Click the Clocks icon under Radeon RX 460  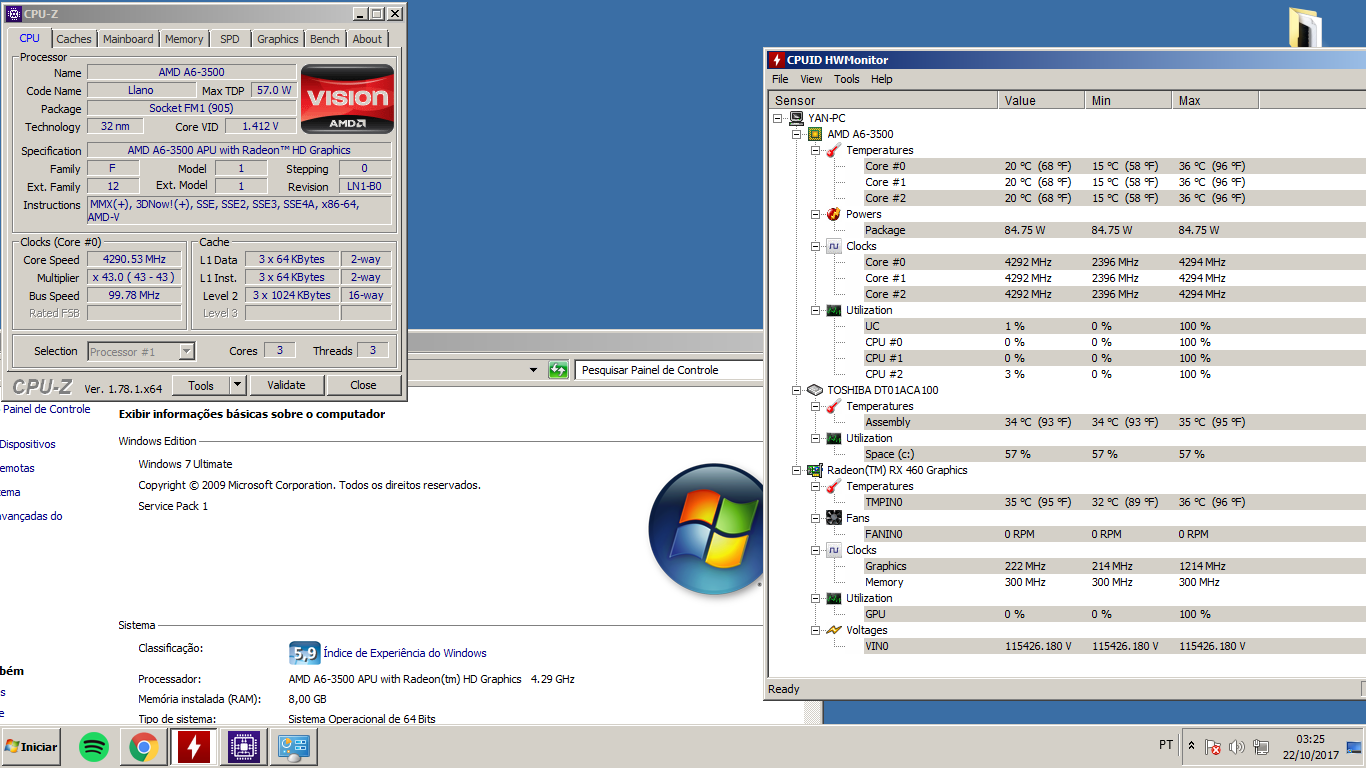click(833, 550)
